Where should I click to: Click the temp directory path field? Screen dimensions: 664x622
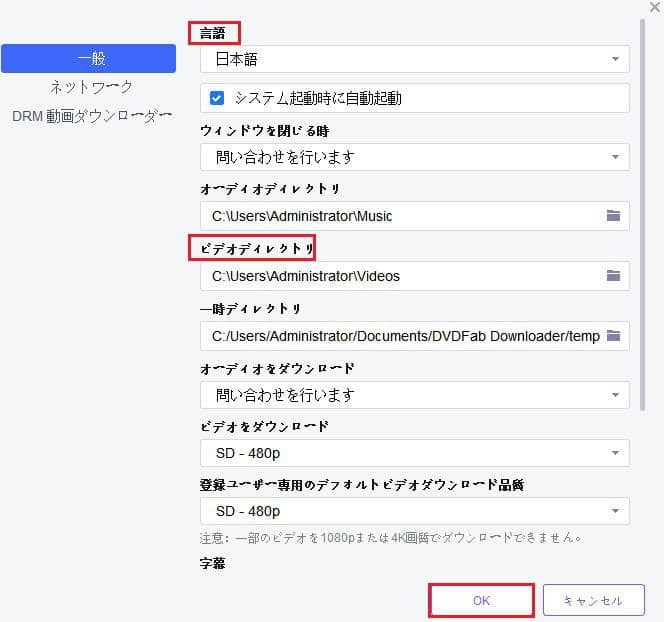point(400,336)
